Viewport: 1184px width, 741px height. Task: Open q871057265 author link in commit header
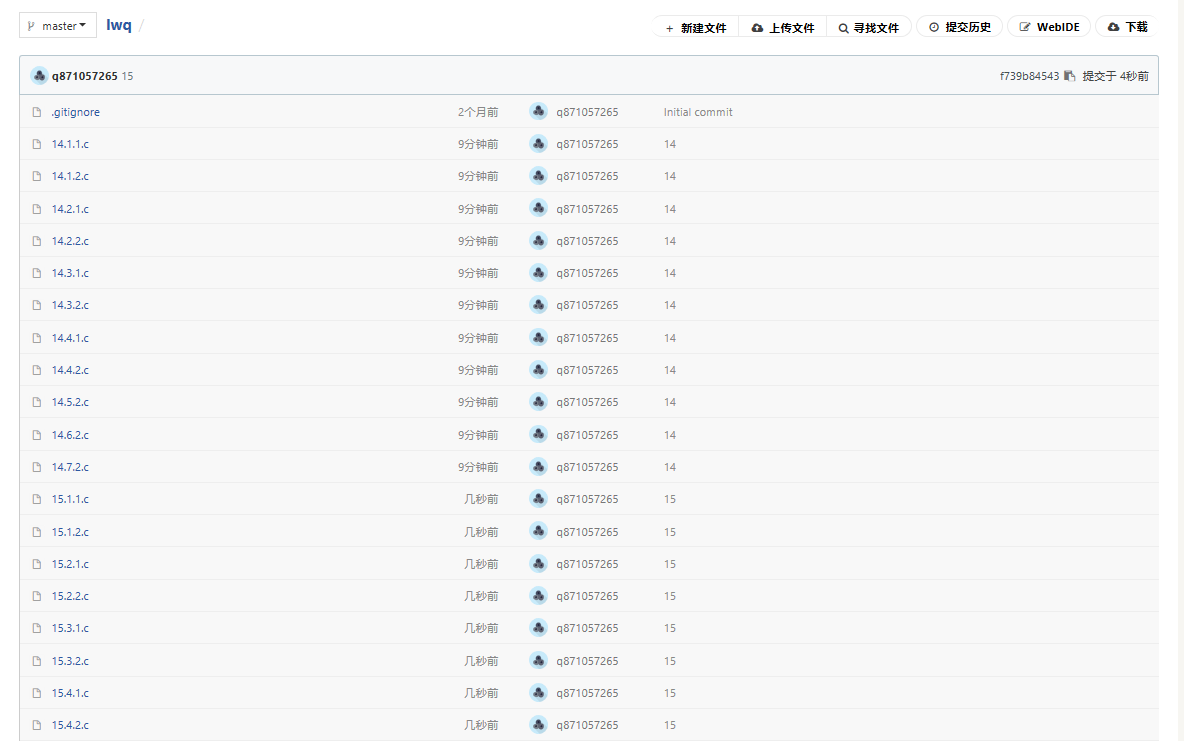tap(85, 76)
